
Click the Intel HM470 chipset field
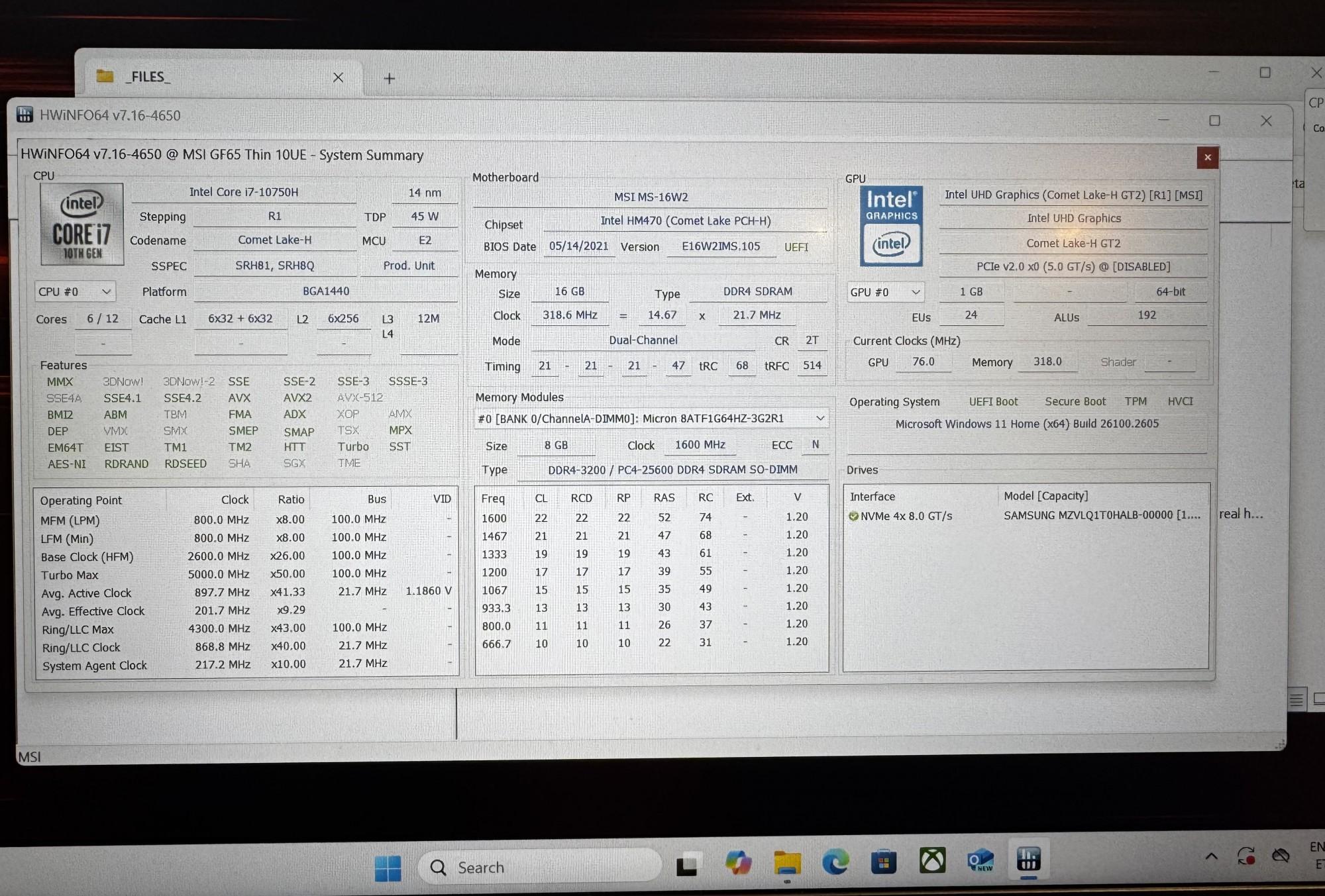pyautogui.click(x=686, y=221)
